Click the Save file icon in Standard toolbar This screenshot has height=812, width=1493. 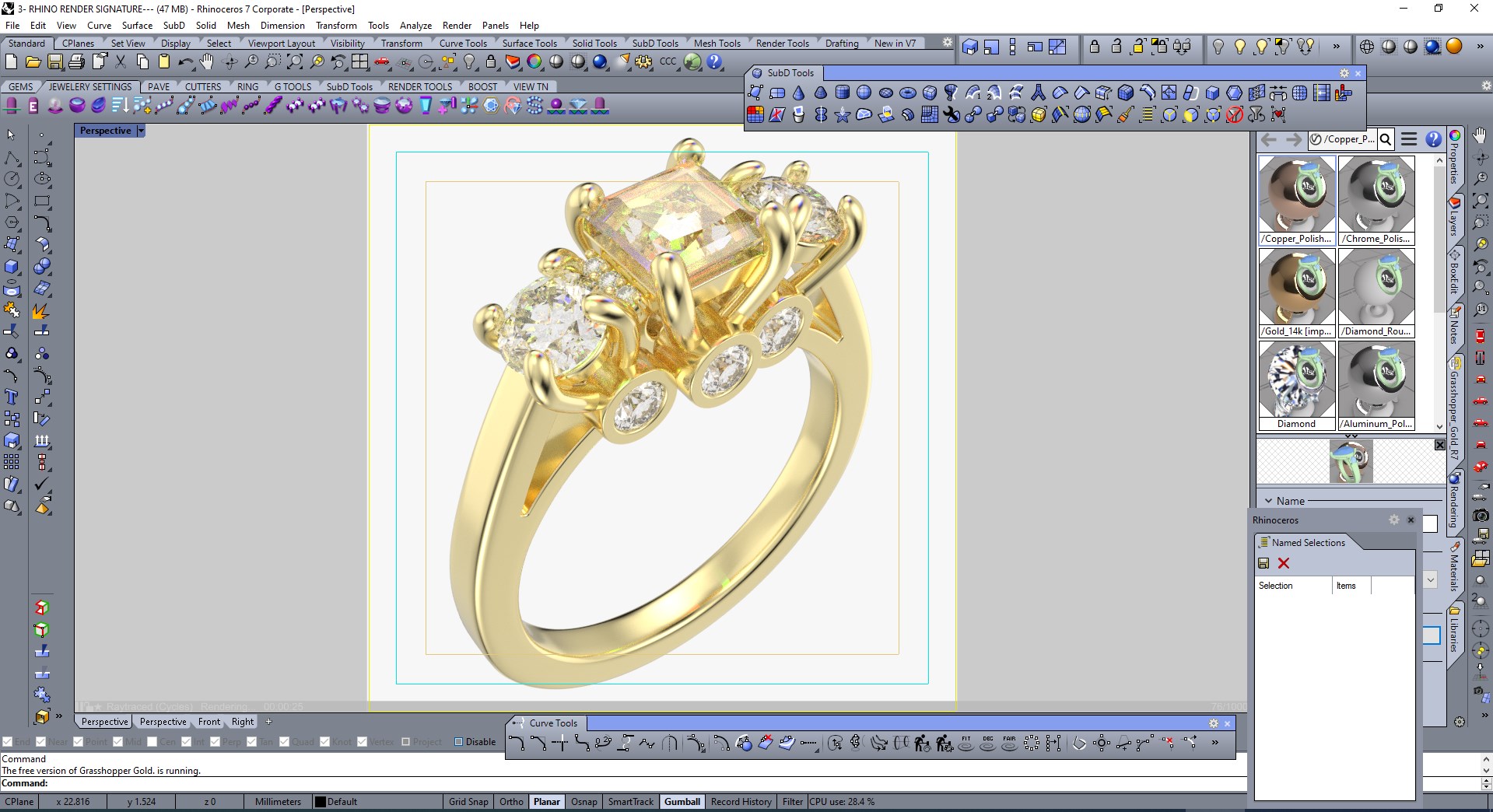tap(54, 62)
